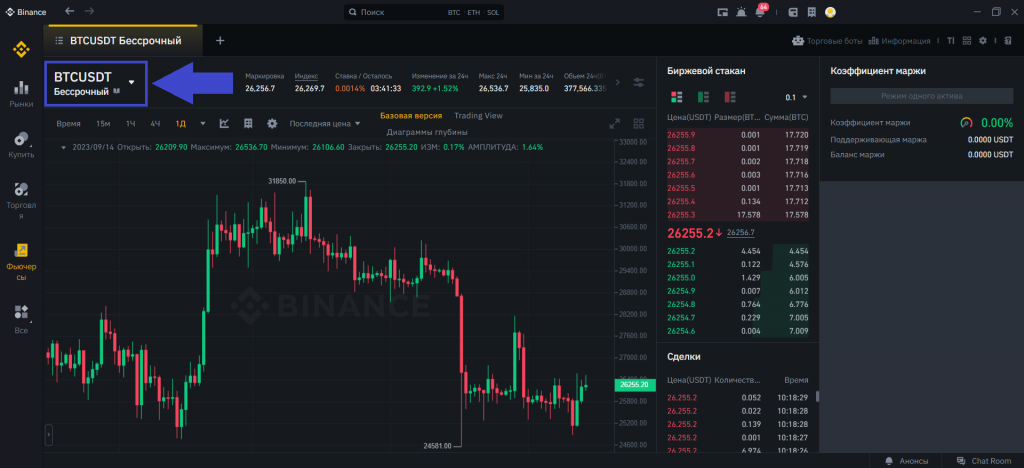Select the 15м timeframe
The height and width of the screenshot is (468, 1024).
coord(103,123)
